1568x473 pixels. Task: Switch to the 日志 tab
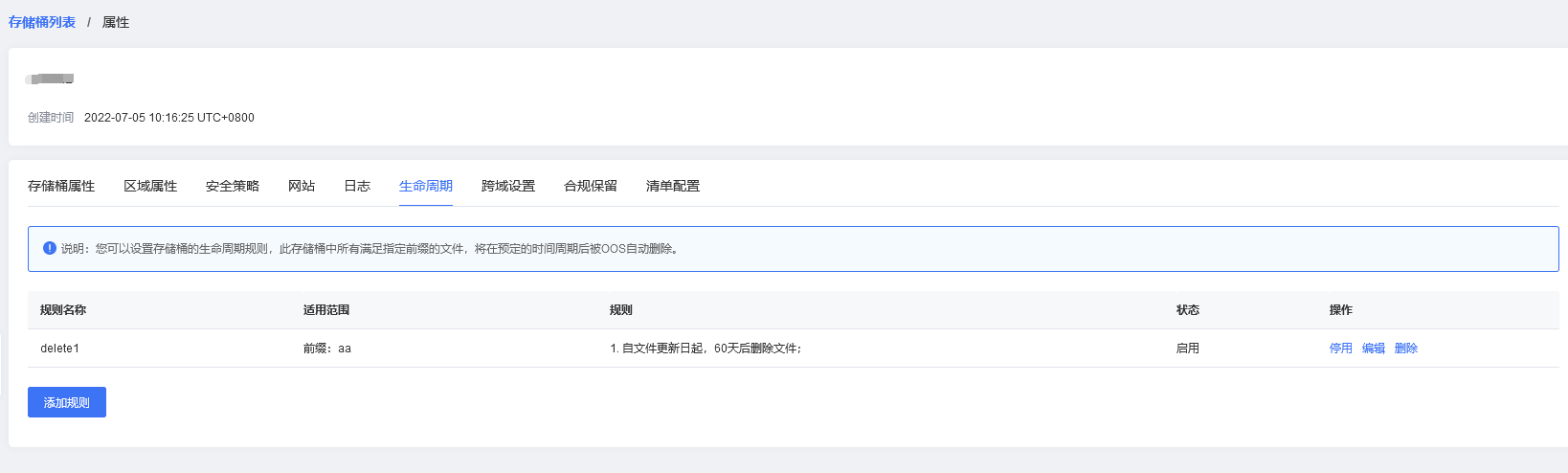coord(357,186)
